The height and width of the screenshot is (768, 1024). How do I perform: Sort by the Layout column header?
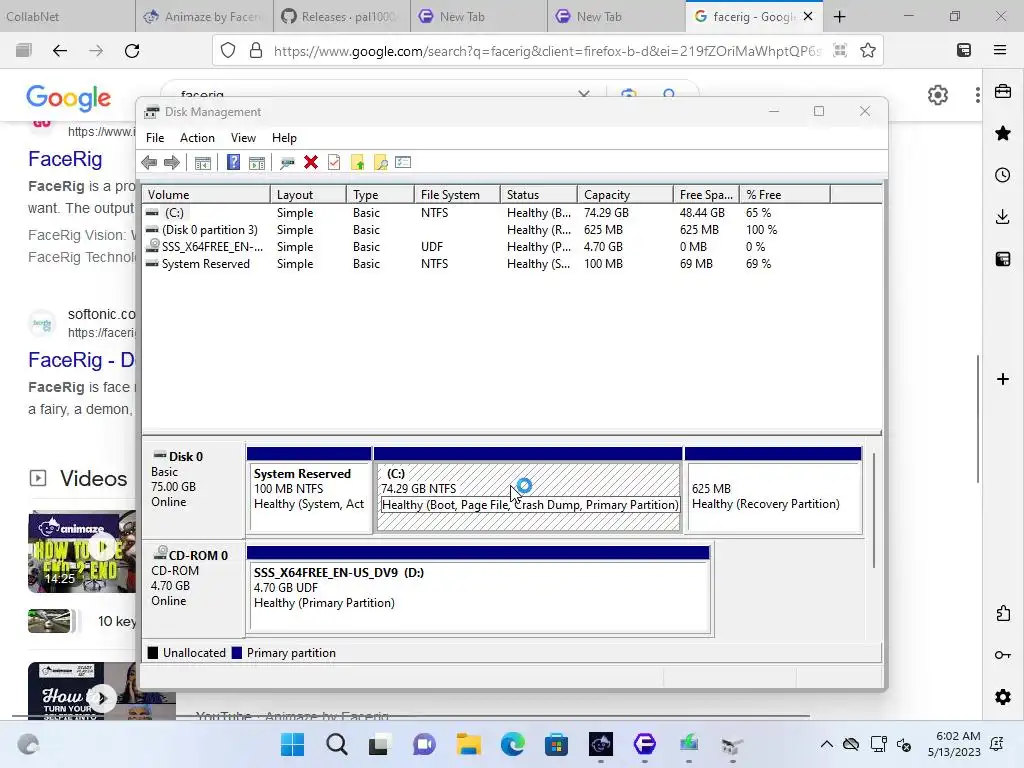tap(308, 195)
